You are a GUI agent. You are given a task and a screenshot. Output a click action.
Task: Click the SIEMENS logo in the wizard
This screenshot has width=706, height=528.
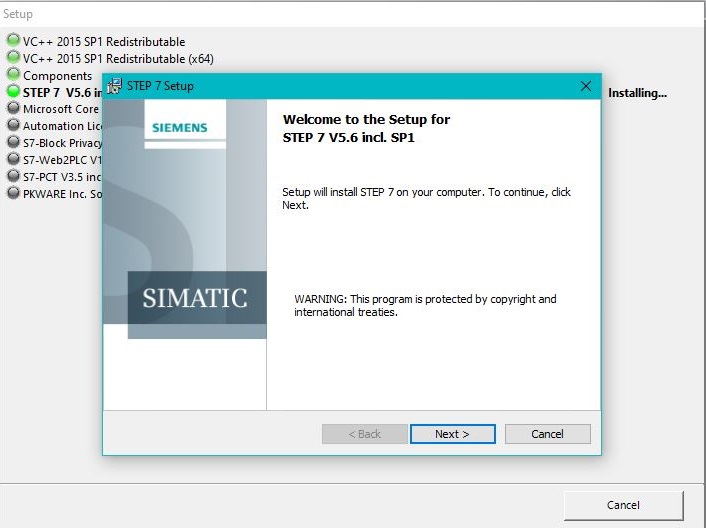point(180,128)
